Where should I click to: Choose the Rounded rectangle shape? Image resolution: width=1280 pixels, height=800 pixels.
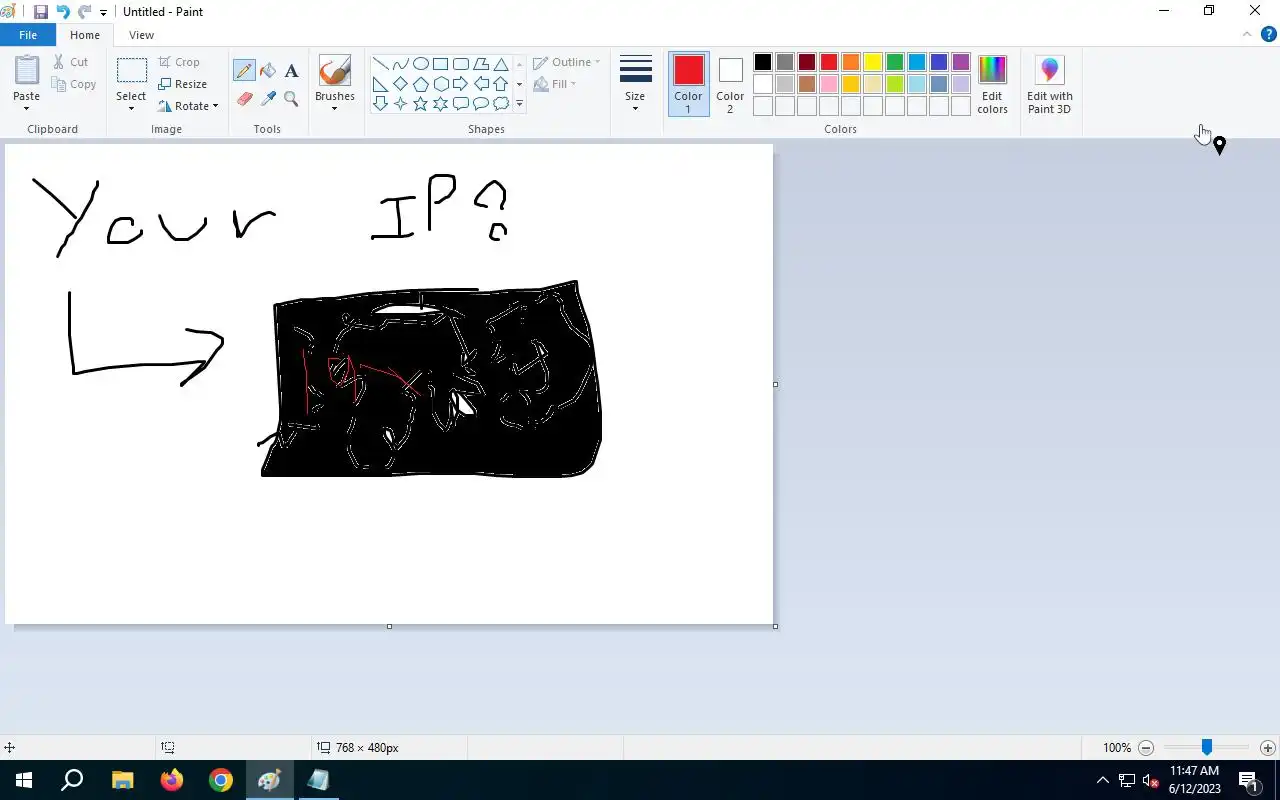460,64
